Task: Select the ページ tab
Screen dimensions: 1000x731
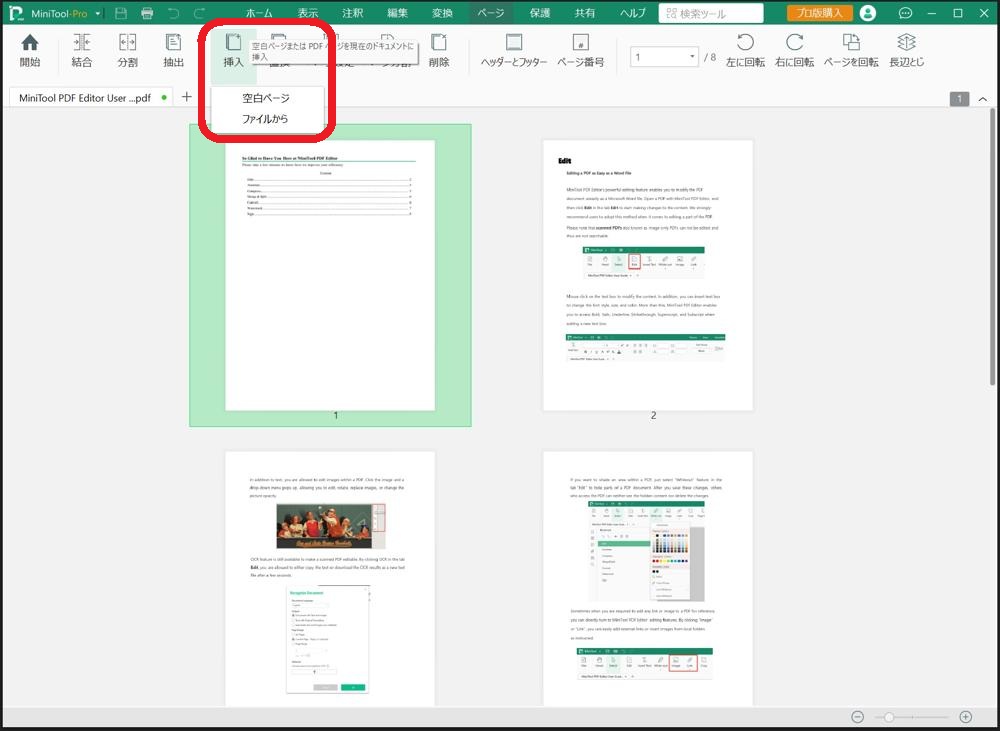Action: click(491, 13)
